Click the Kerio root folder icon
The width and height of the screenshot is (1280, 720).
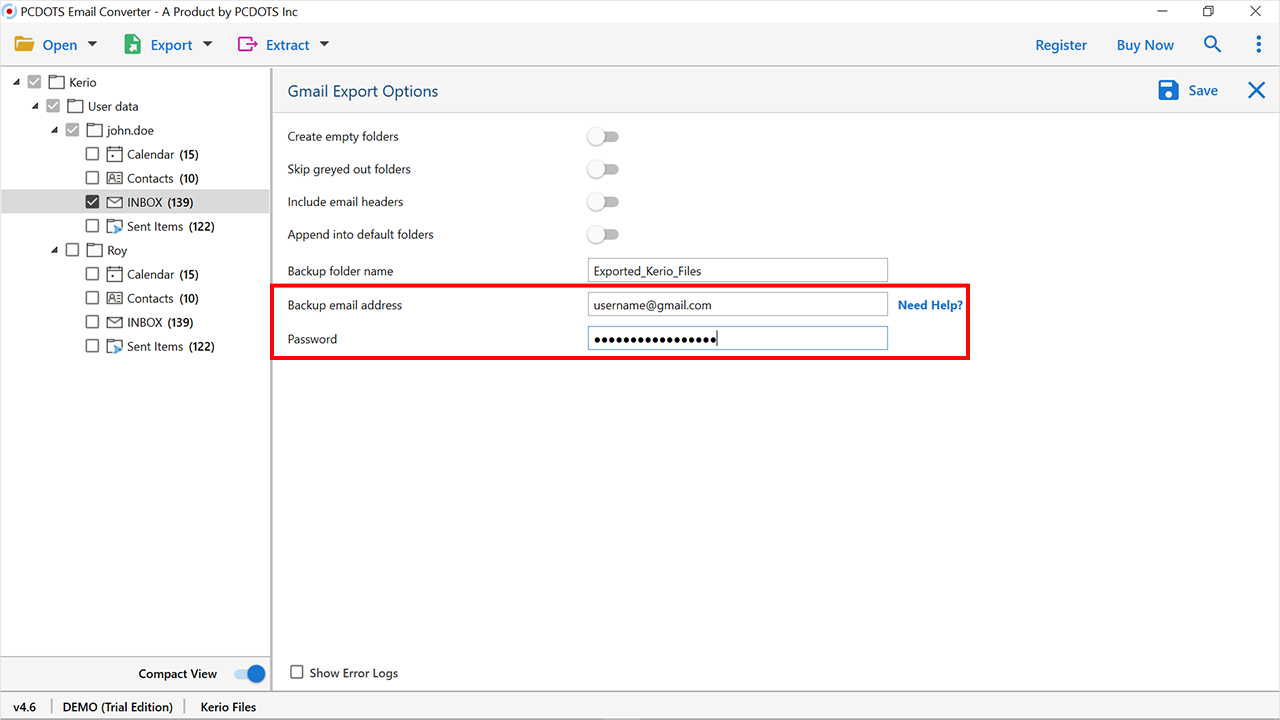[57, 82]
